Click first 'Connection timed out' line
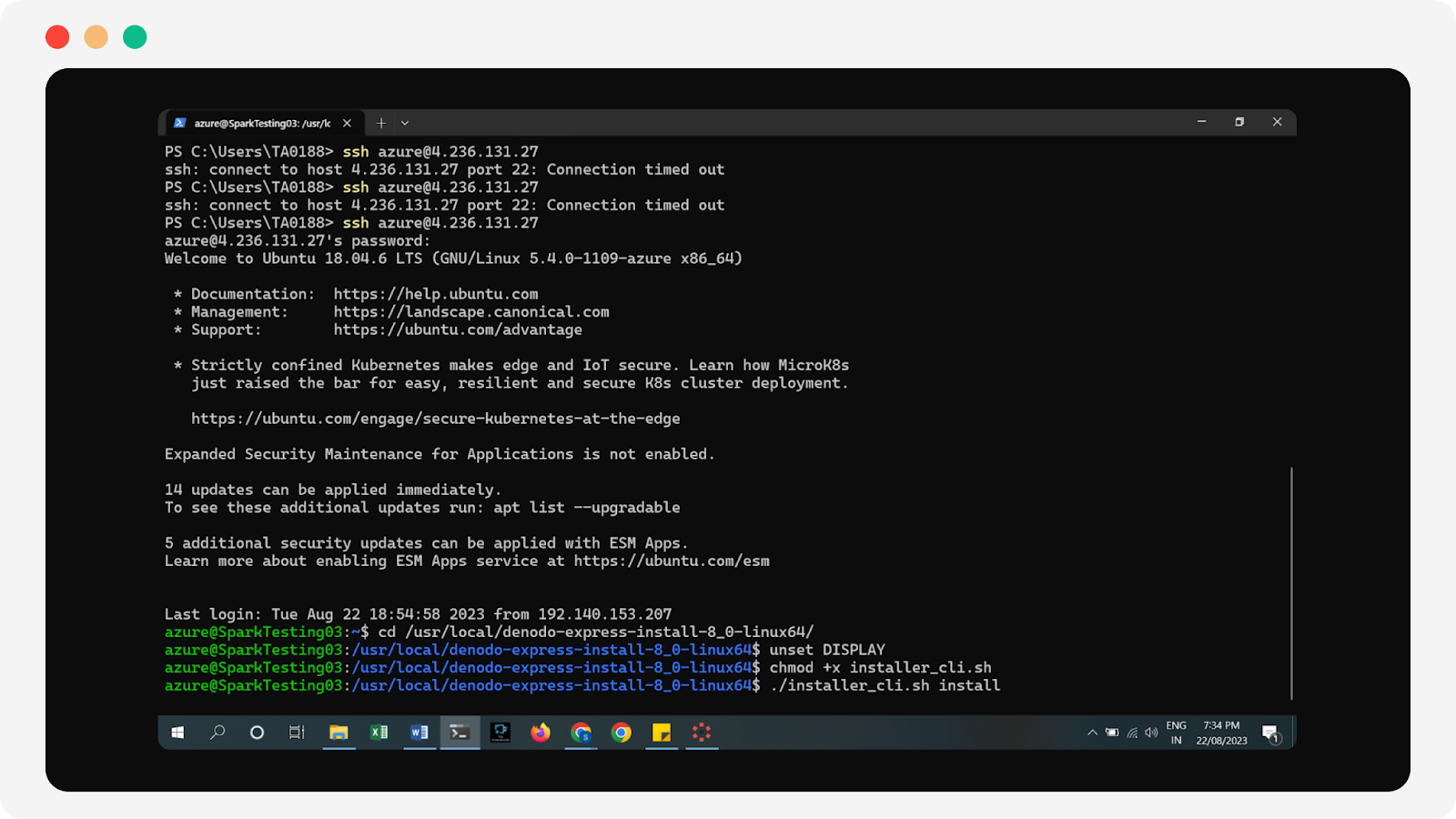Image resolution: width=1456 pixels, height=819 pixels. coord(445,169)
